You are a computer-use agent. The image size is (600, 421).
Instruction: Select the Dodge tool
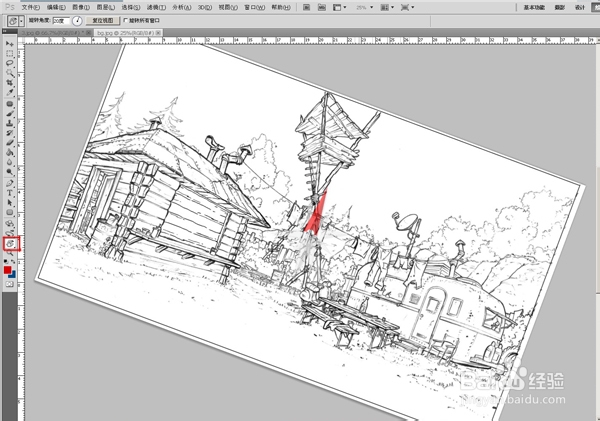[x=10, y=171]
